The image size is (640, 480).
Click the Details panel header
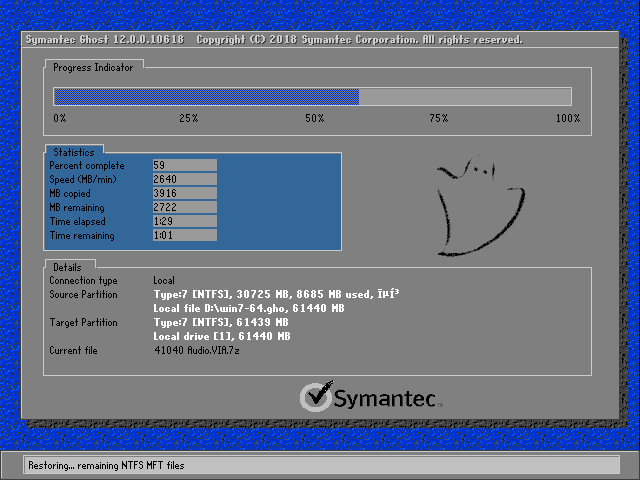pos(67,267)
